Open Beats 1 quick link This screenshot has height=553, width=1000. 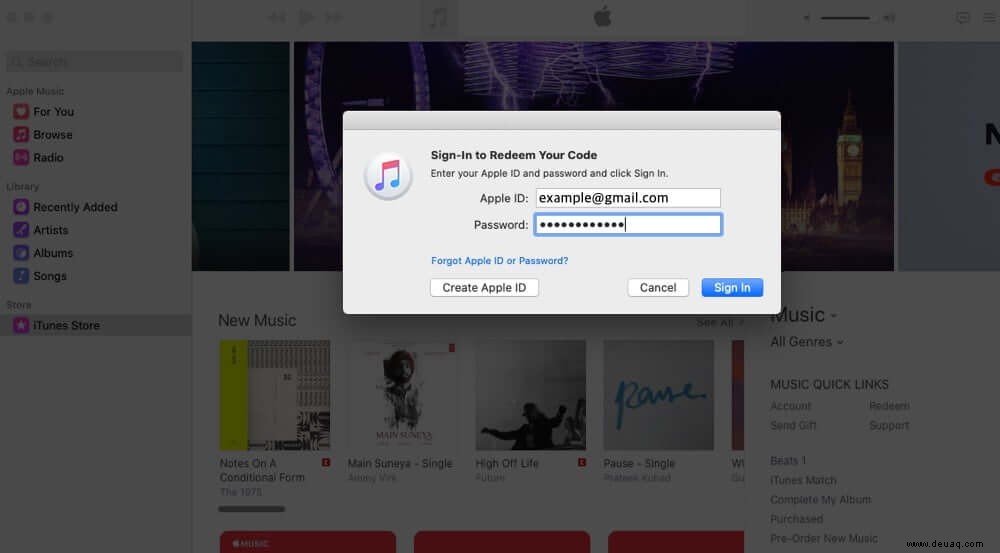(x=788, y=461)
